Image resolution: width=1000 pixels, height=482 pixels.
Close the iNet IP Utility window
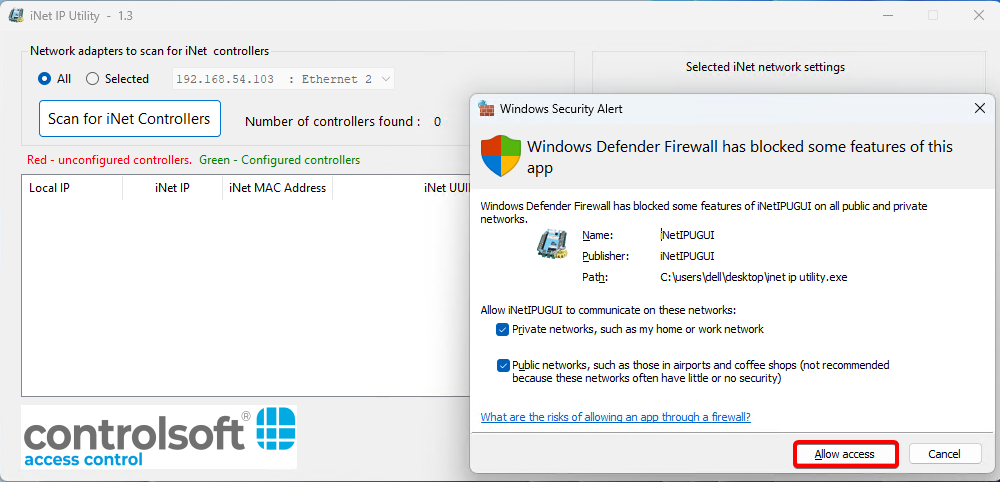978,15
